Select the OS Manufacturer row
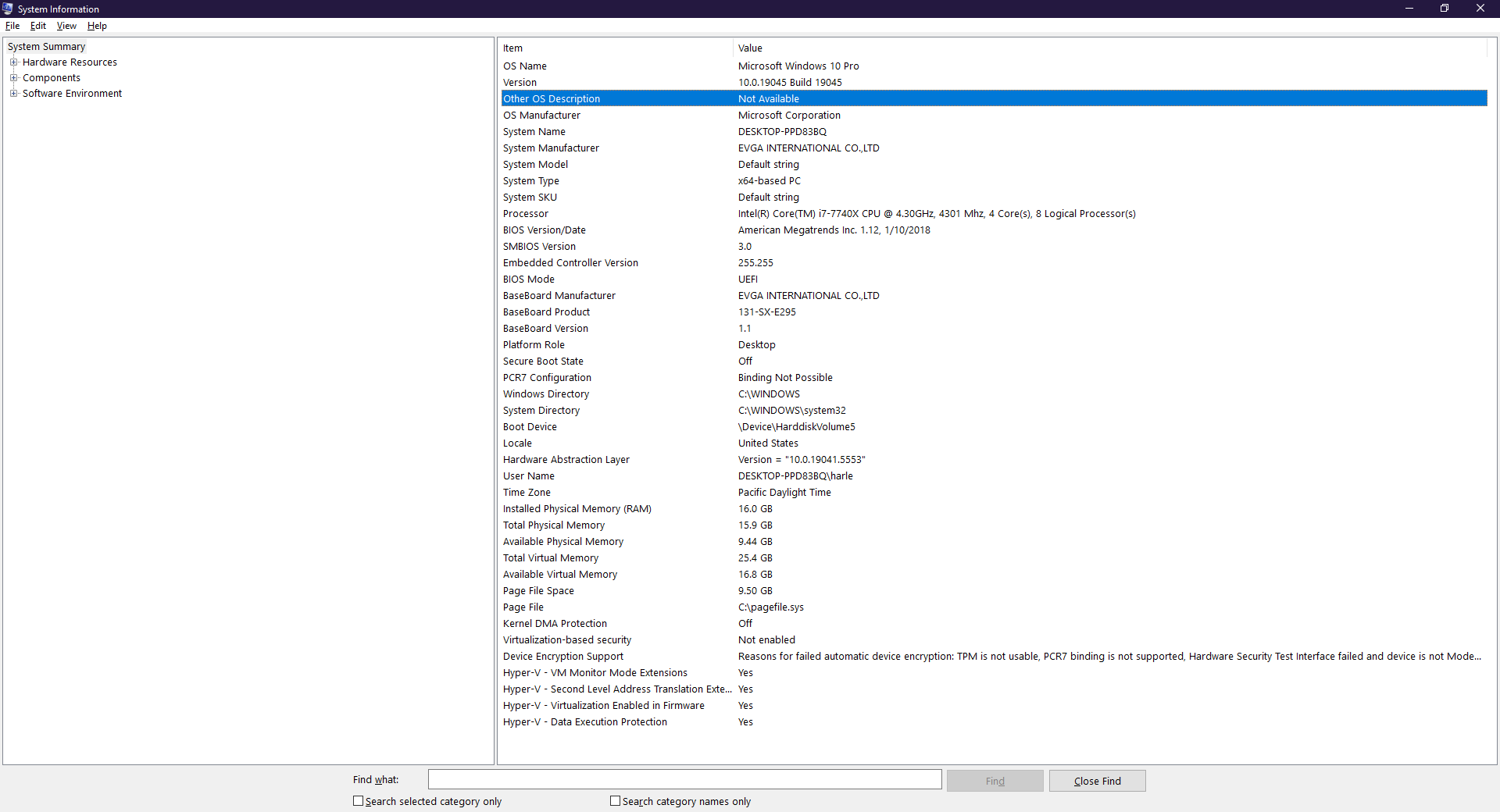Screen dimensions: 1500x812 tap(994, 116)
